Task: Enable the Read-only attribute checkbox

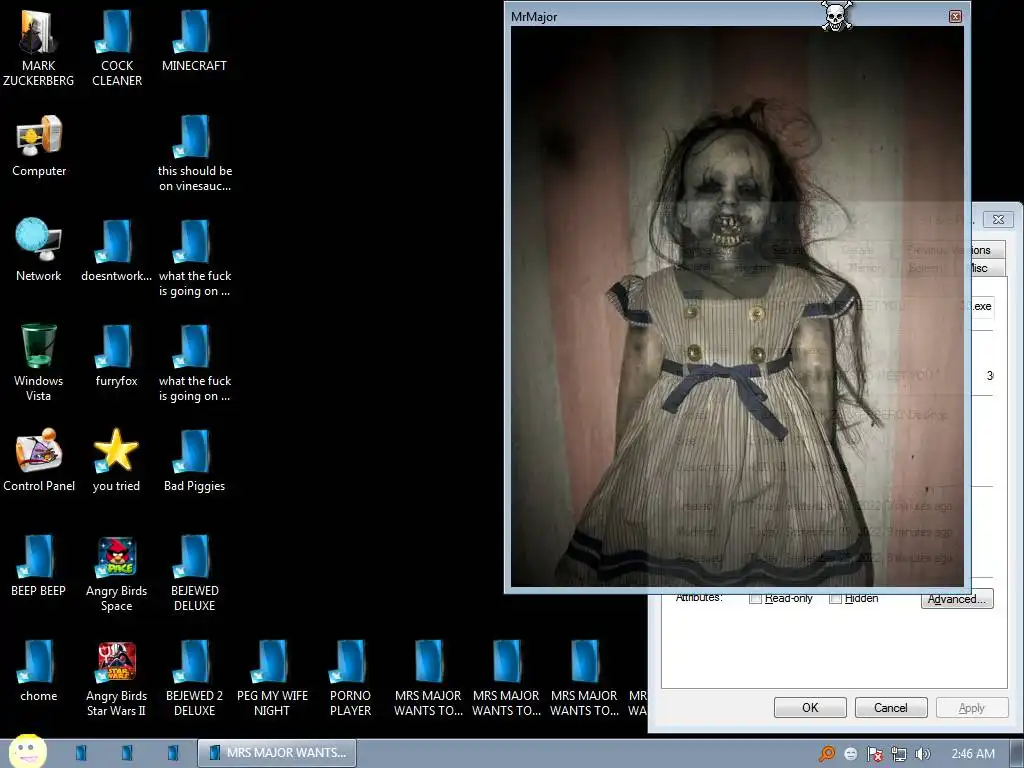Action: [755, 599]
